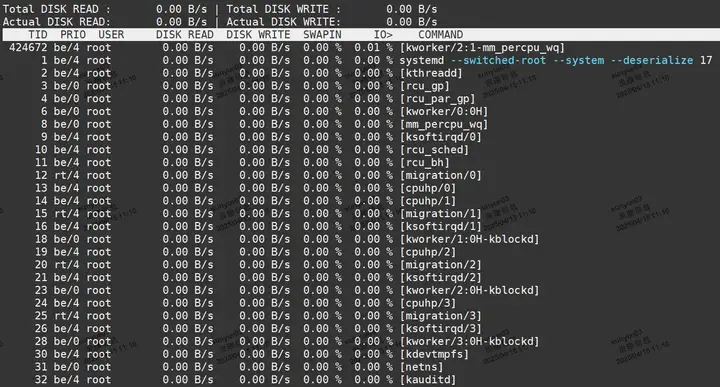Select the [rcu_sched] command

[434, 150]
